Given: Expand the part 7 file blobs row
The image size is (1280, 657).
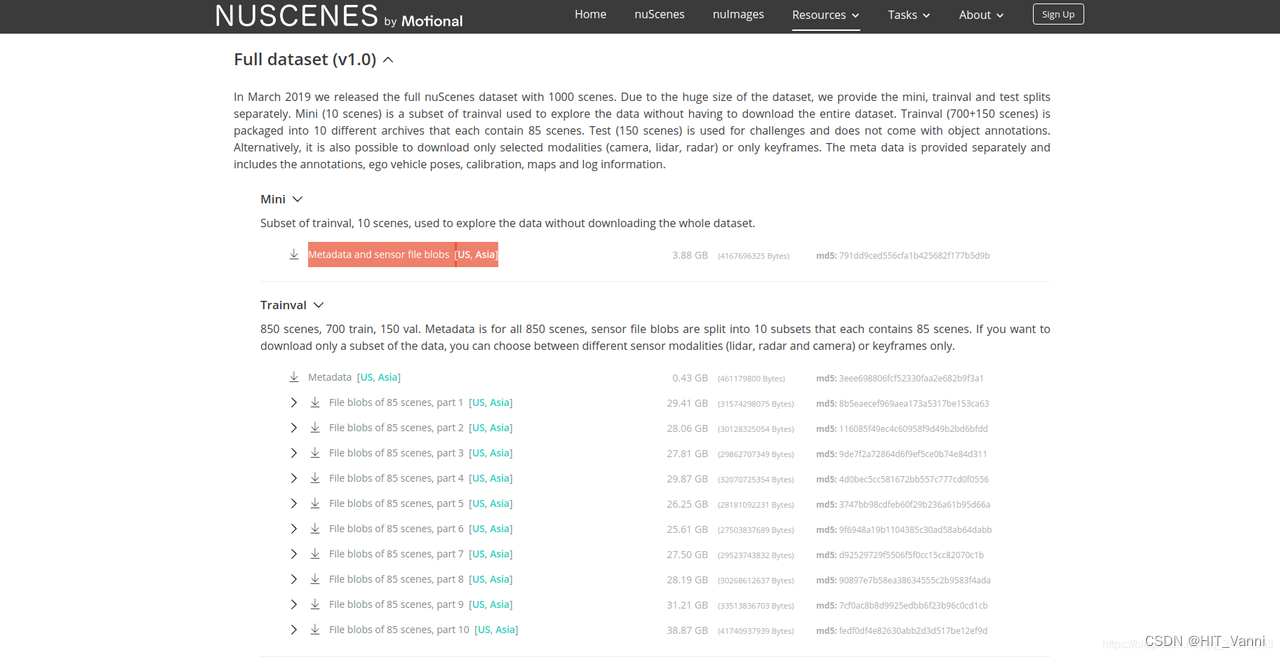Looking at the screenshot, I should pyautogui.click(x=293, y=554).
